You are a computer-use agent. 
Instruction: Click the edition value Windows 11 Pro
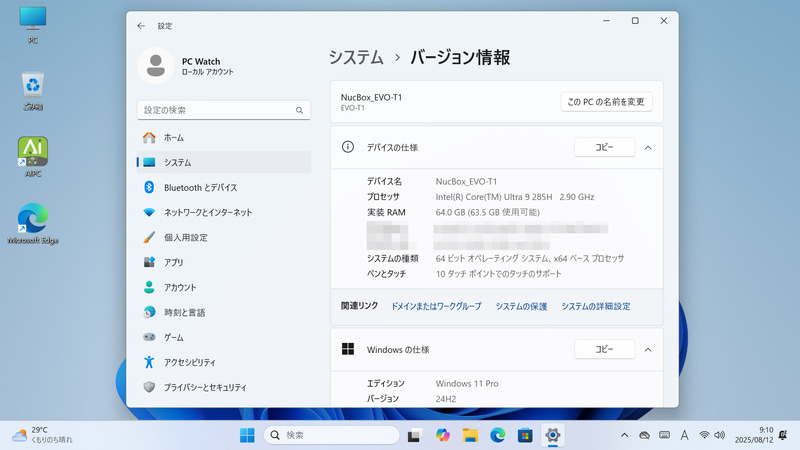[467, 383]
